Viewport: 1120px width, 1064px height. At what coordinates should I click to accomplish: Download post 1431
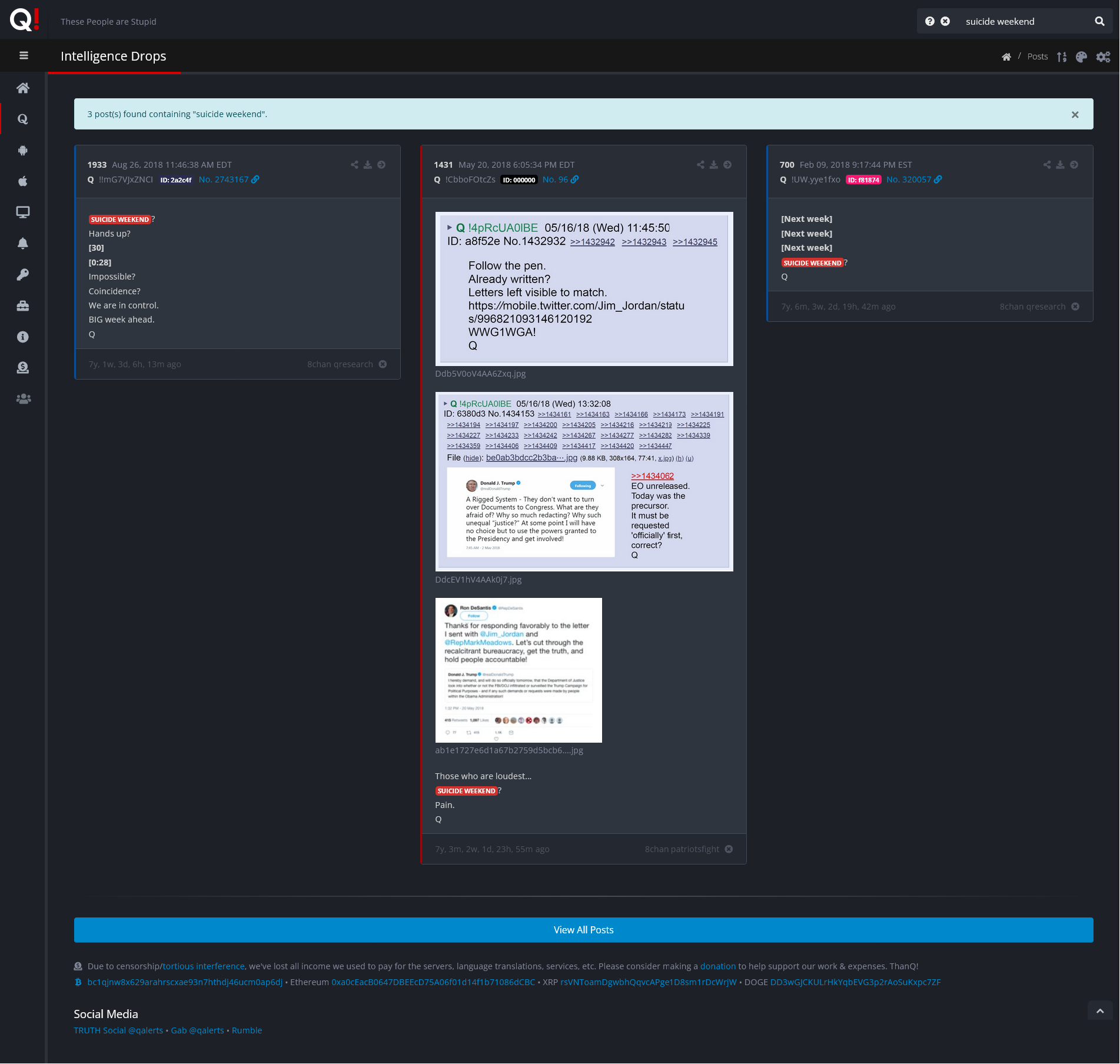tap(714, 165)
